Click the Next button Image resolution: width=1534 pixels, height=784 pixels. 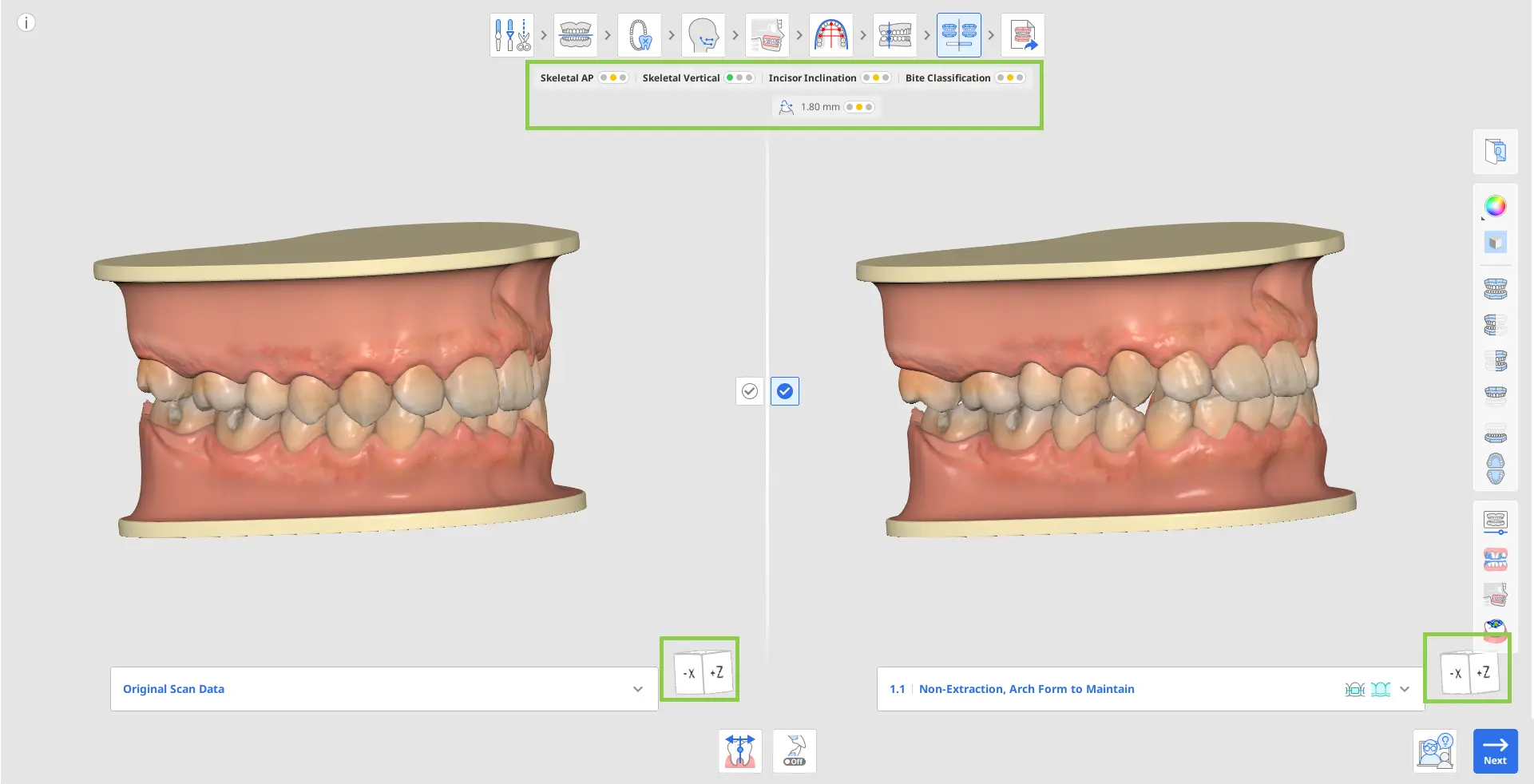click(1496, 751)
